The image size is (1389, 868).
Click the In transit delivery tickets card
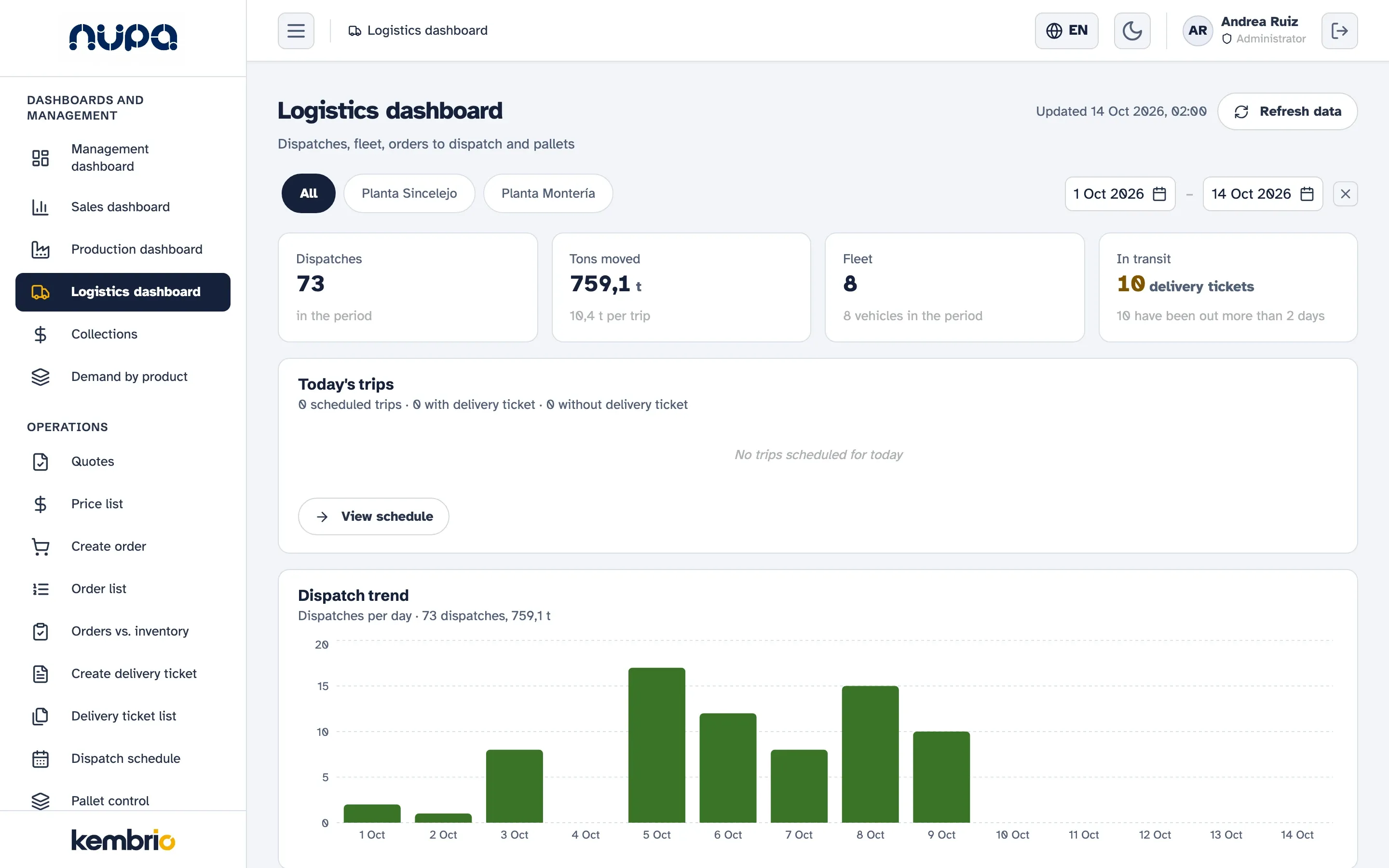pyautogui.click(x=1228, y=287)
